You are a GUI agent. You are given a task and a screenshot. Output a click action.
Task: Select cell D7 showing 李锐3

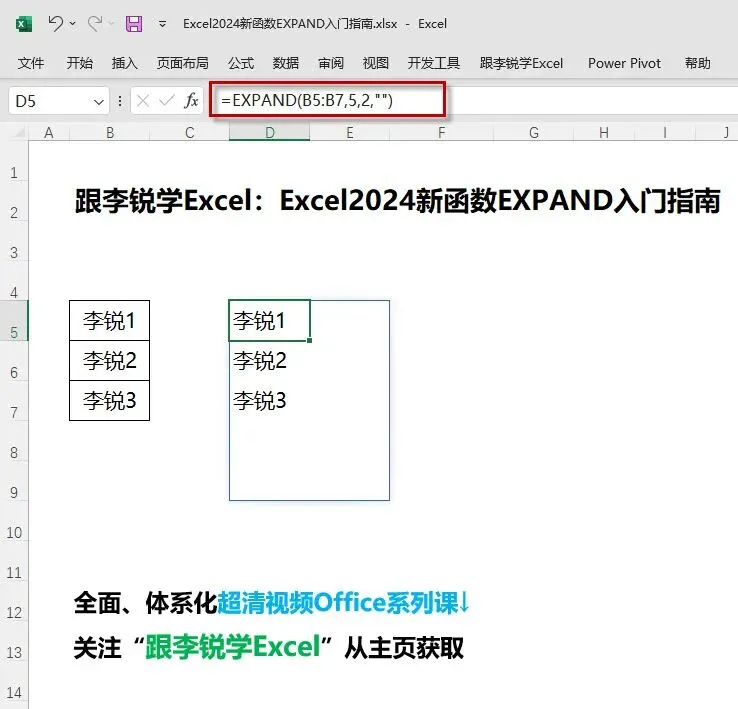(x=269, y=401)
